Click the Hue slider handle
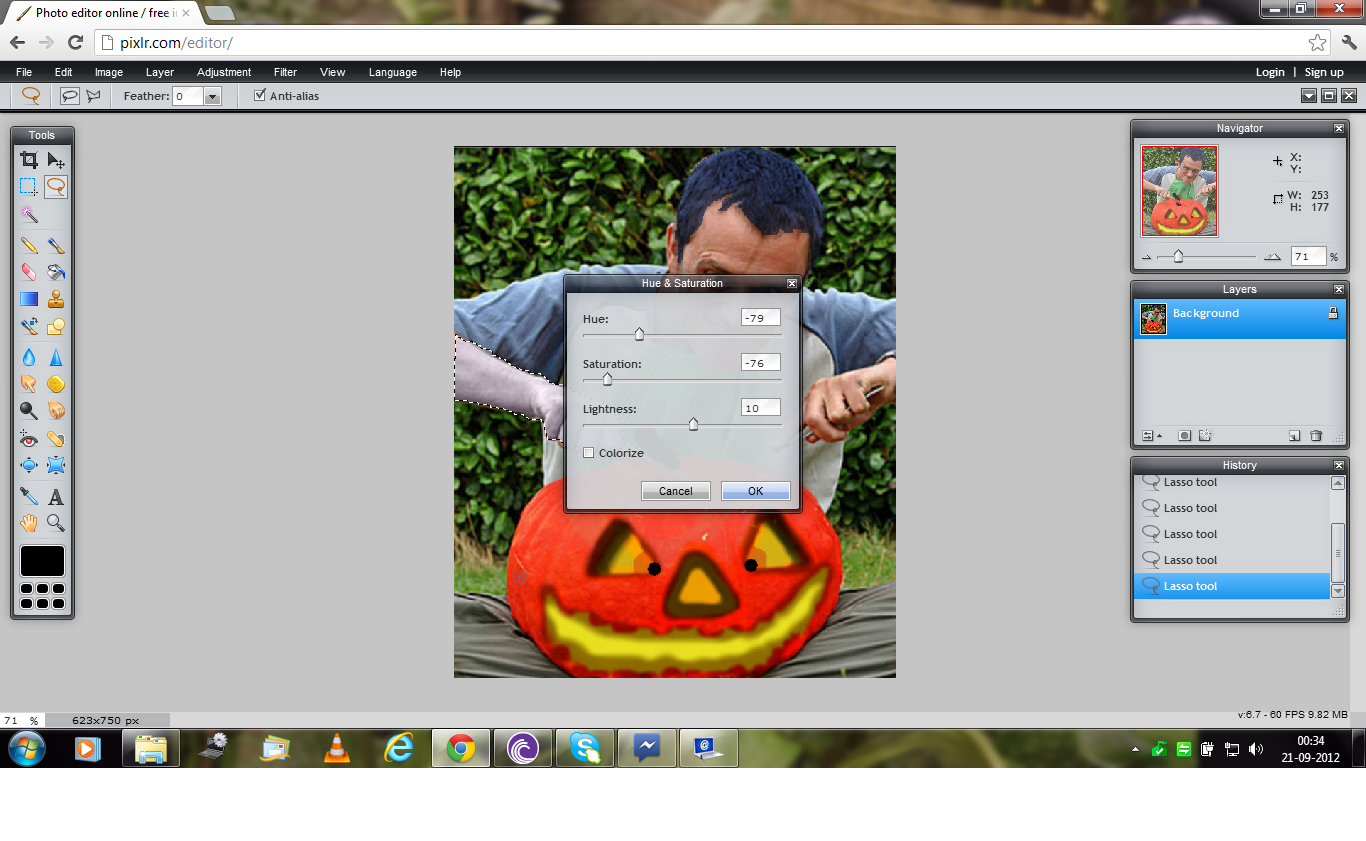 pos(639,334)
